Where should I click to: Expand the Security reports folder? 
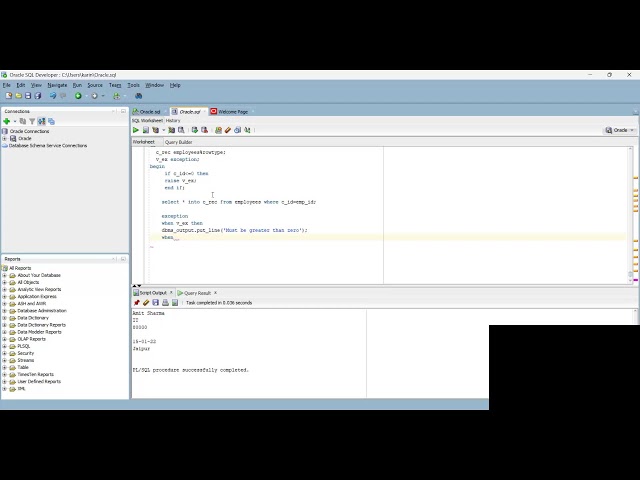coord(4,353)
